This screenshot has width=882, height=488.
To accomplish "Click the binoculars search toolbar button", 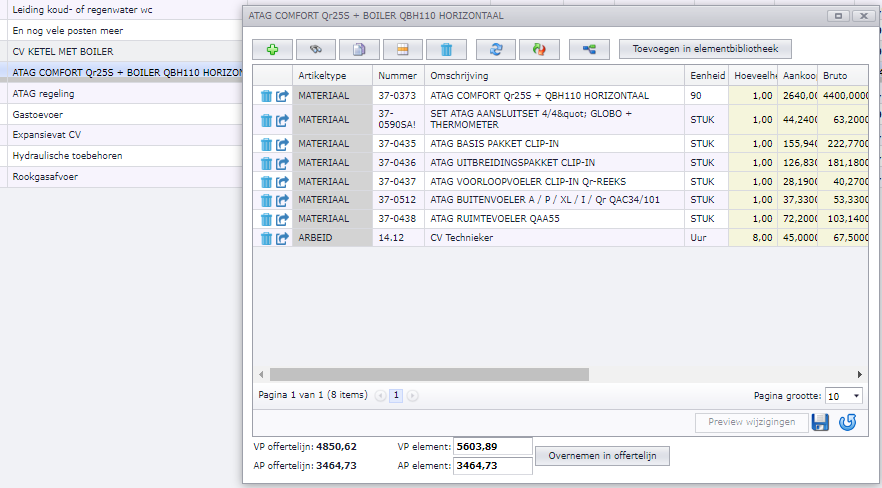I will click(x=316, y=49).
